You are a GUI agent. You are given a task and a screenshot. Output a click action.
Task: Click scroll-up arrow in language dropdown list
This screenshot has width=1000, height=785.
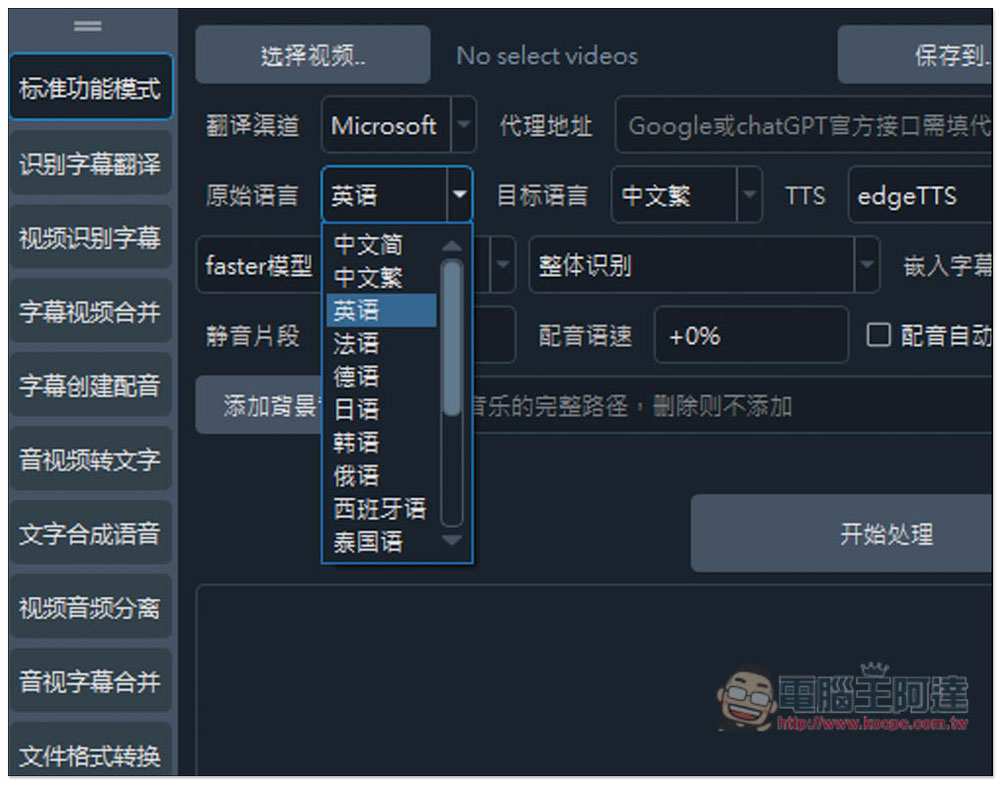click(x=452, y=246)
